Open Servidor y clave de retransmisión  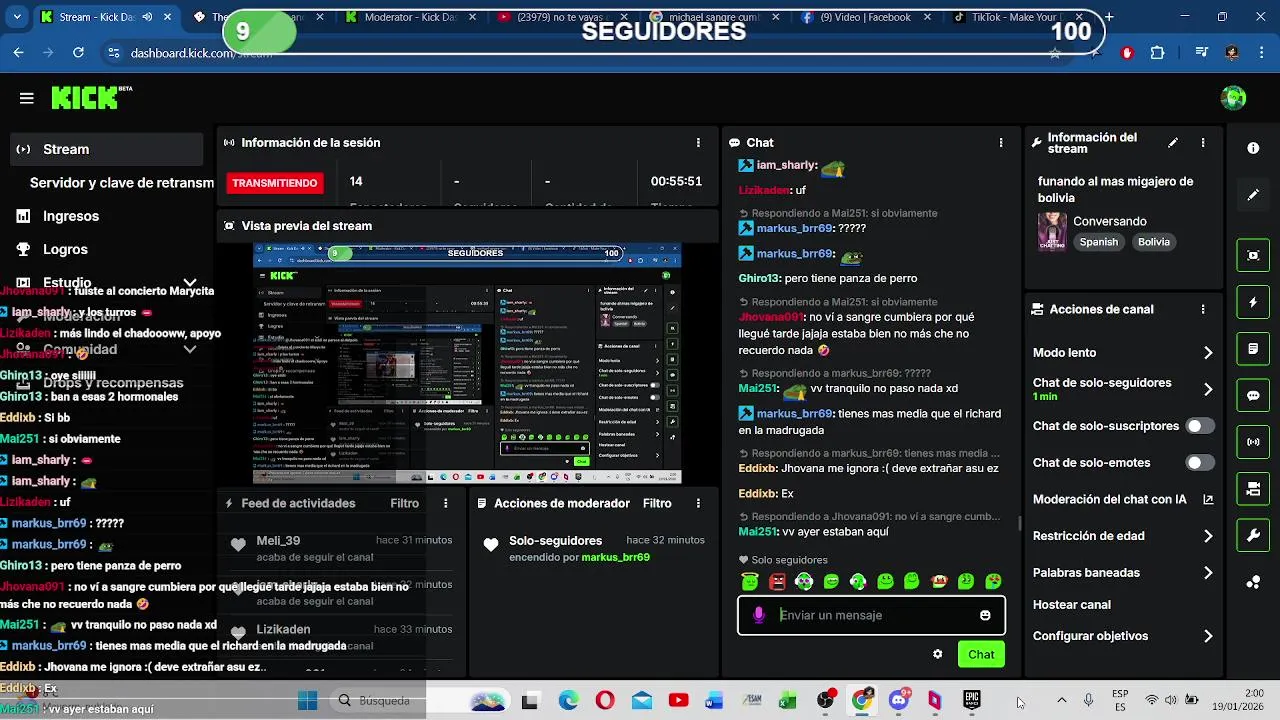[x=121, y=183]
